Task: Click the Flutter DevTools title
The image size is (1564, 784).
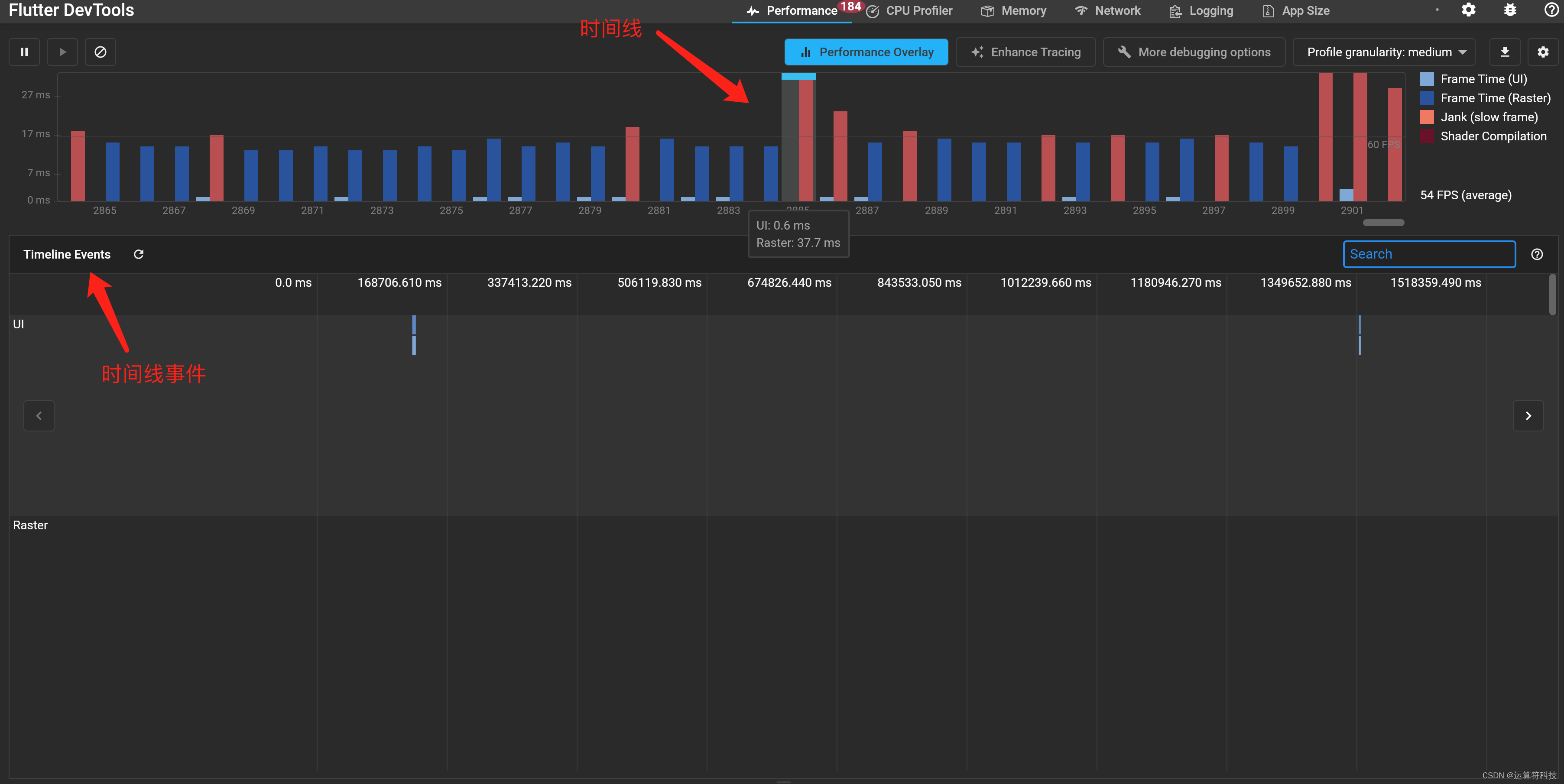Action: pyautogui.click(x=71, y=10)
